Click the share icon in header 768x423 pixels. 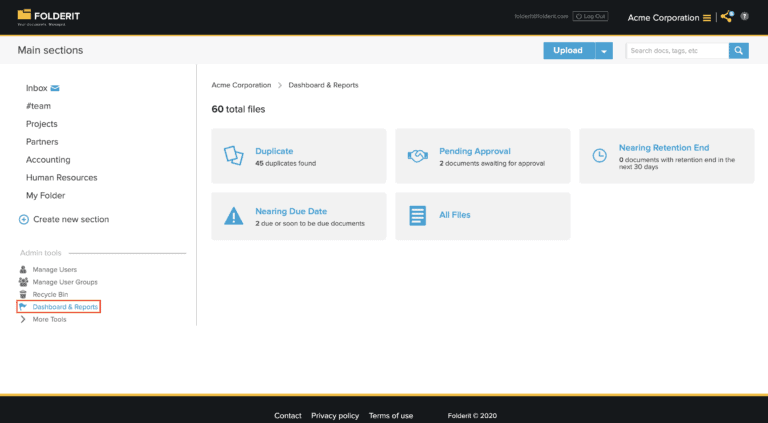(727, 17)
